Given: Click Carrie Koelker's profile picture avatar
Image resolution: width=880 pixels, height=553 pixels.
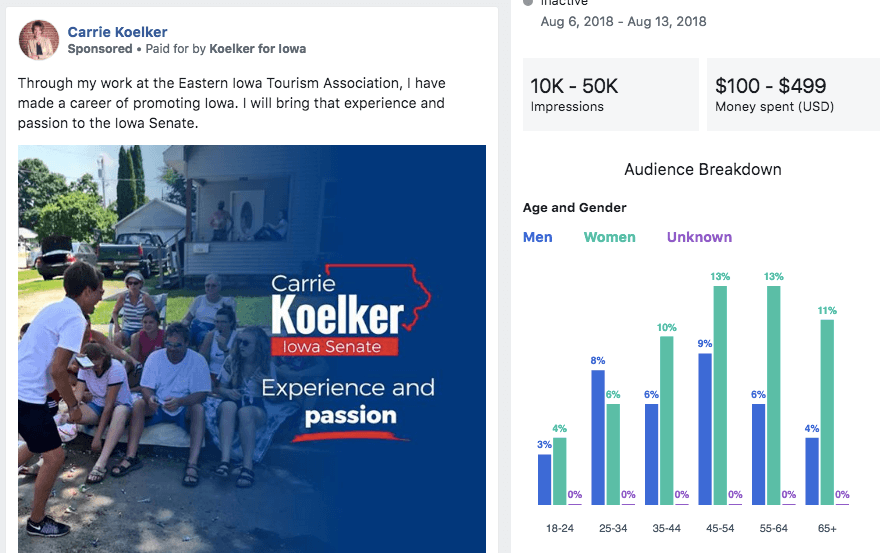Looking at the screenshot, I should click(x=39, y=40).
